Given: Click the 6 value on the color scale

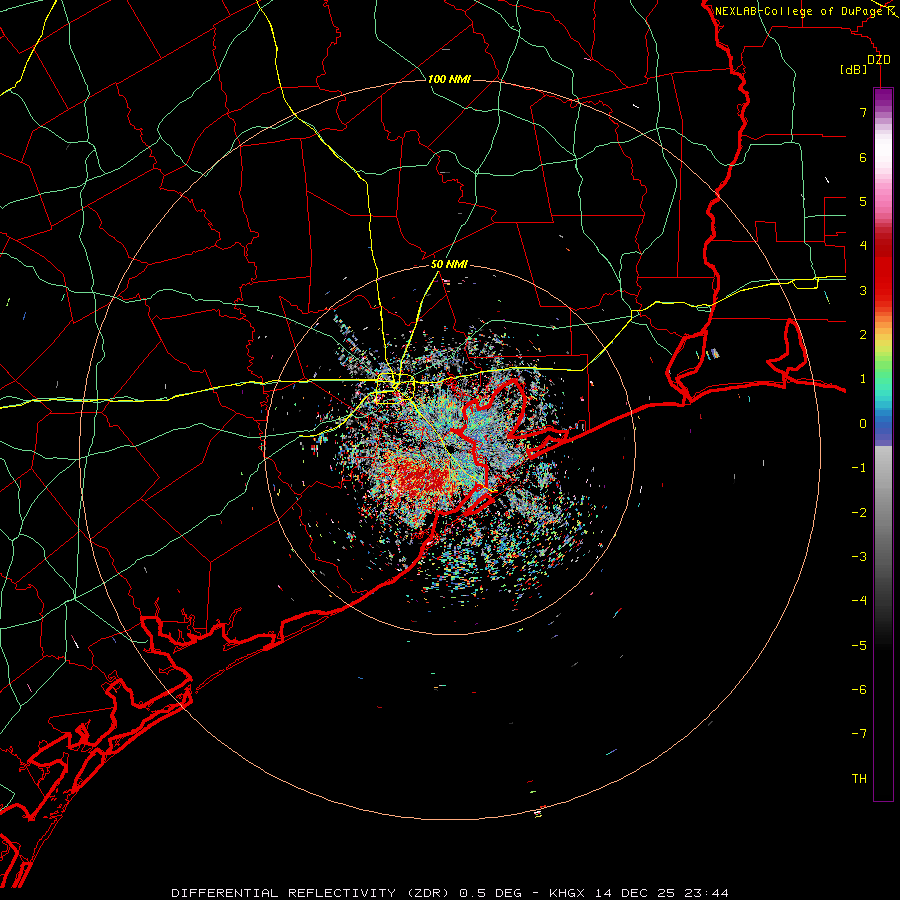Looking at the screenshot, I should (x=863, y=157).
